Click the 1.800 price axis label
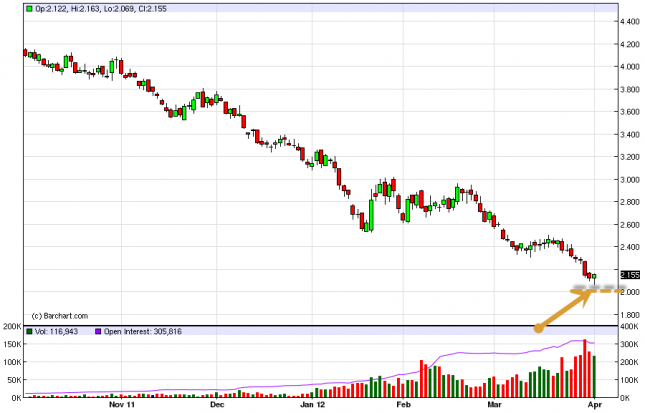Image resolution: width=645 pixels, height=413 pixels. point(630,315)
